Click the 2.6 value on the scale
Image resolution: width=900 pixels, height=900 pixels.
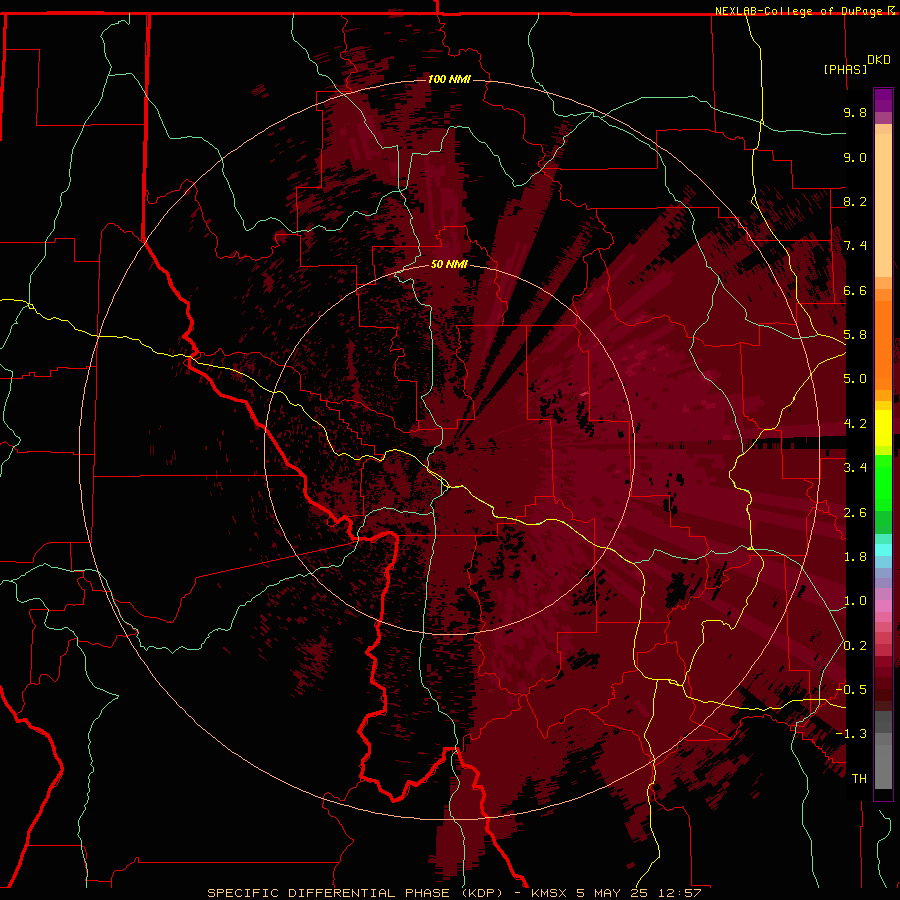(855, 512)
